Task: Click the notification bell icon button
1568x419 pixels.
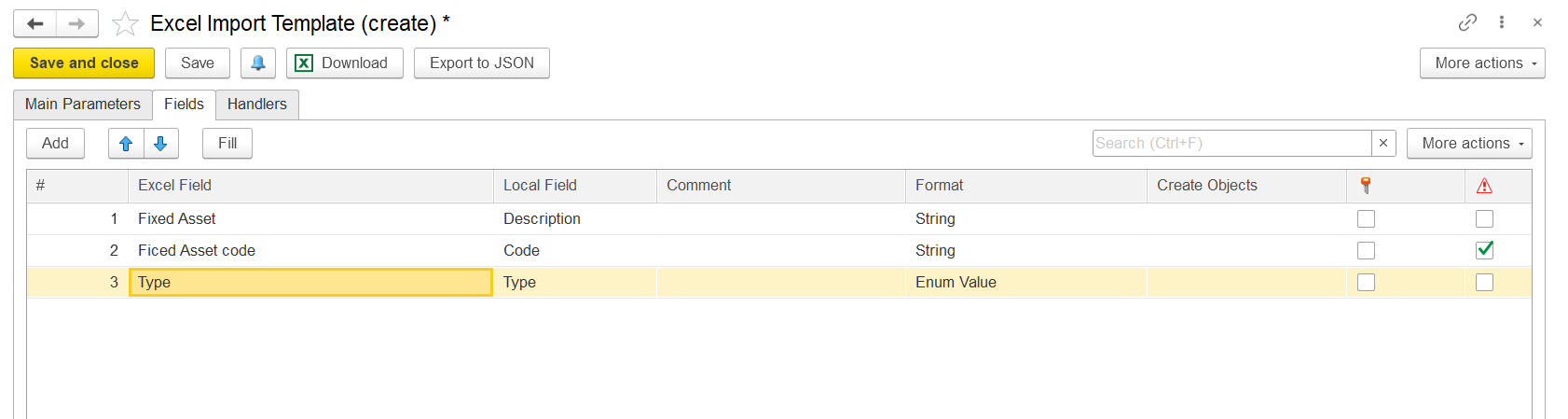Action: [x=258, y=63]
